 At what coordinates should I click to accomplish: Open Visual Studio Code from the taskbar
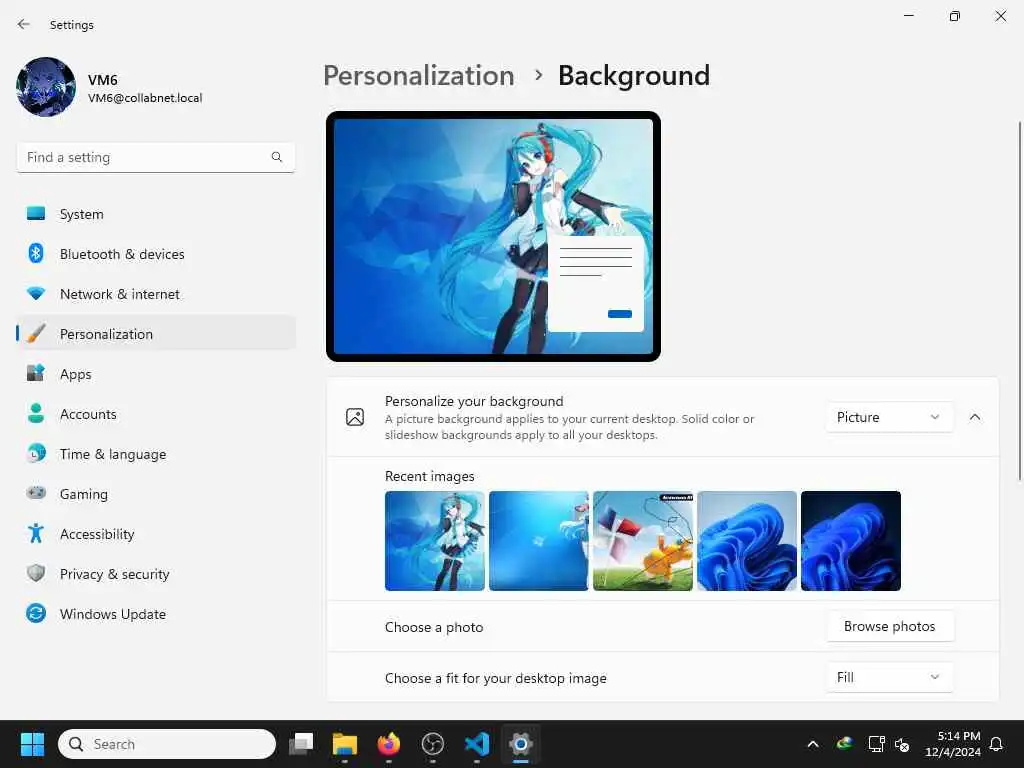477,744
